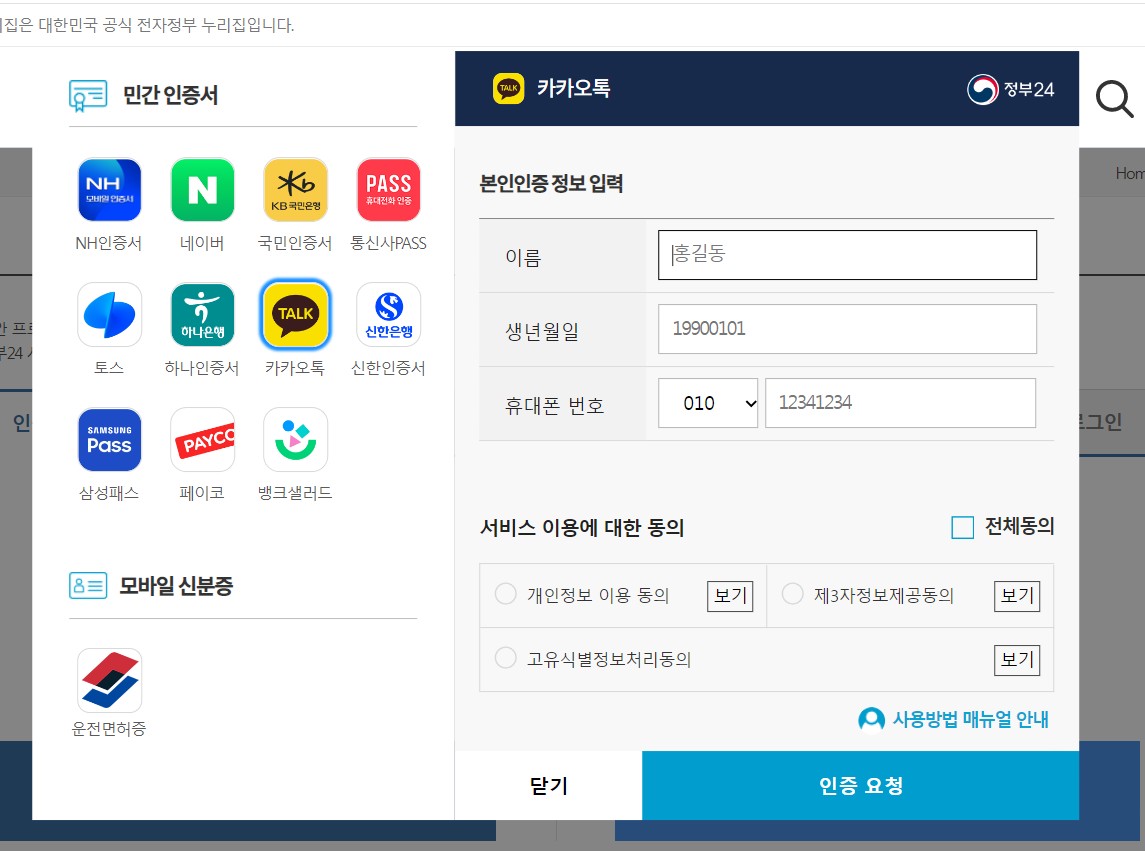
Task: Click the 이름 name input field
Action: (x=846, y=255)
